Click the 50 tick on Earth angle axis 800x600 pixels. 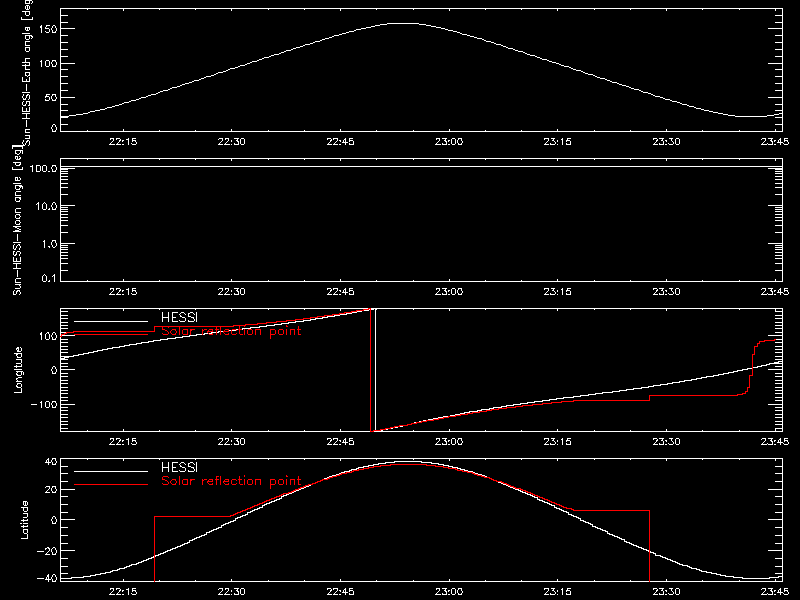coord(51,97)
